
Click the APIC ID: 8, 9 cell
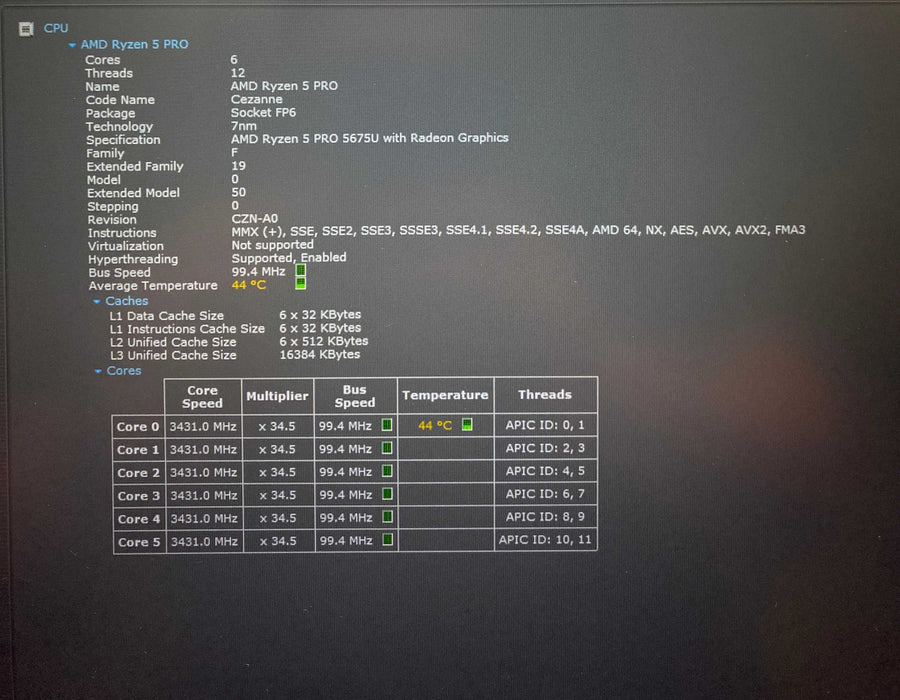point(545,516)
